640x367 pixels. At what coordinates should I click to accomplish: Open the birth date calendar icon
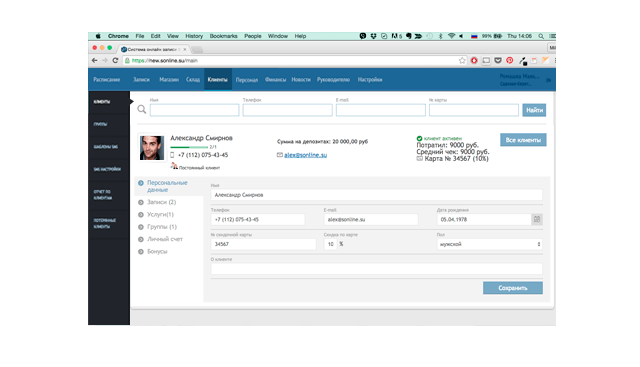coord(537,219)
